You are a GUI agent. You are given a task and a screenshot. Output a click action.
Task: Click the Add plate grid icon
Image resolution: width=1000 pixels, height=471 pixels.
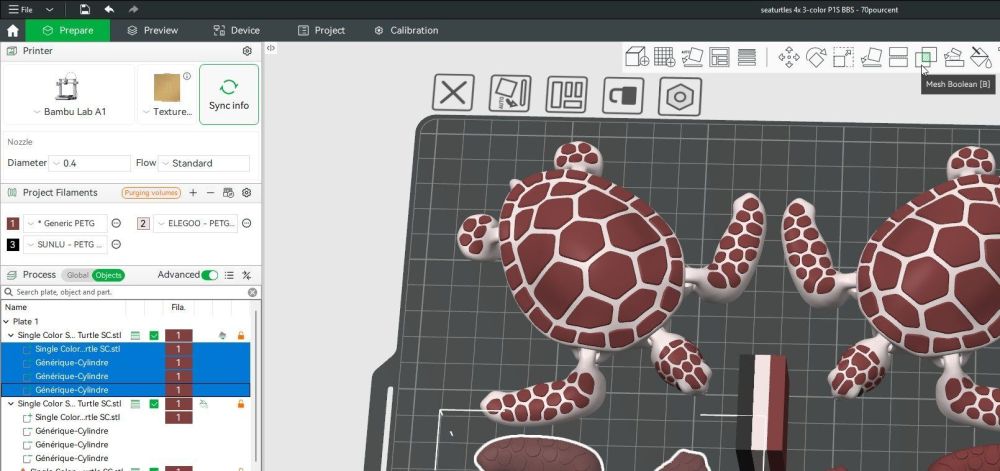tap(664, 57)
